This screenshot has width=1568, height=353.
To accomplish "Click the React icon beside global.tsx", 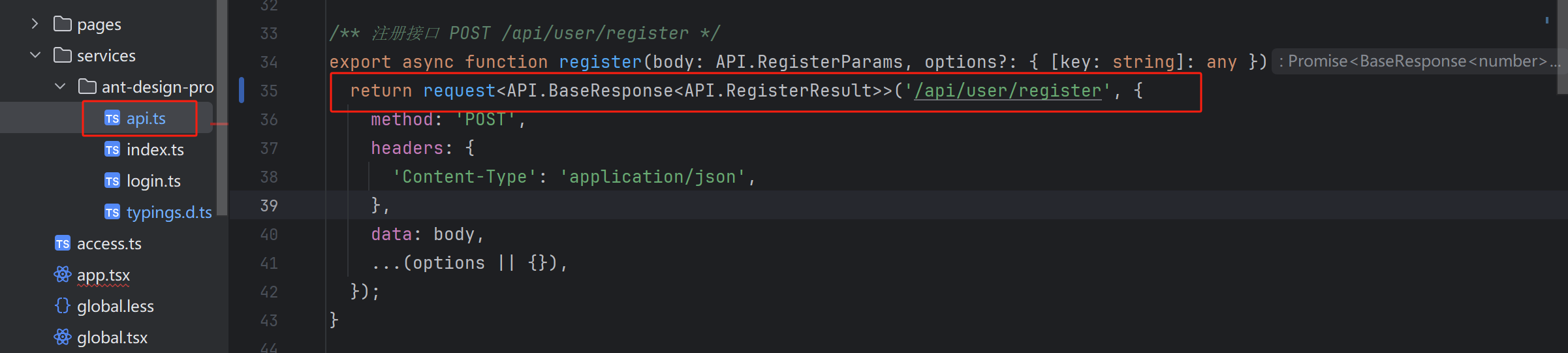I will [x=63, y=337].
